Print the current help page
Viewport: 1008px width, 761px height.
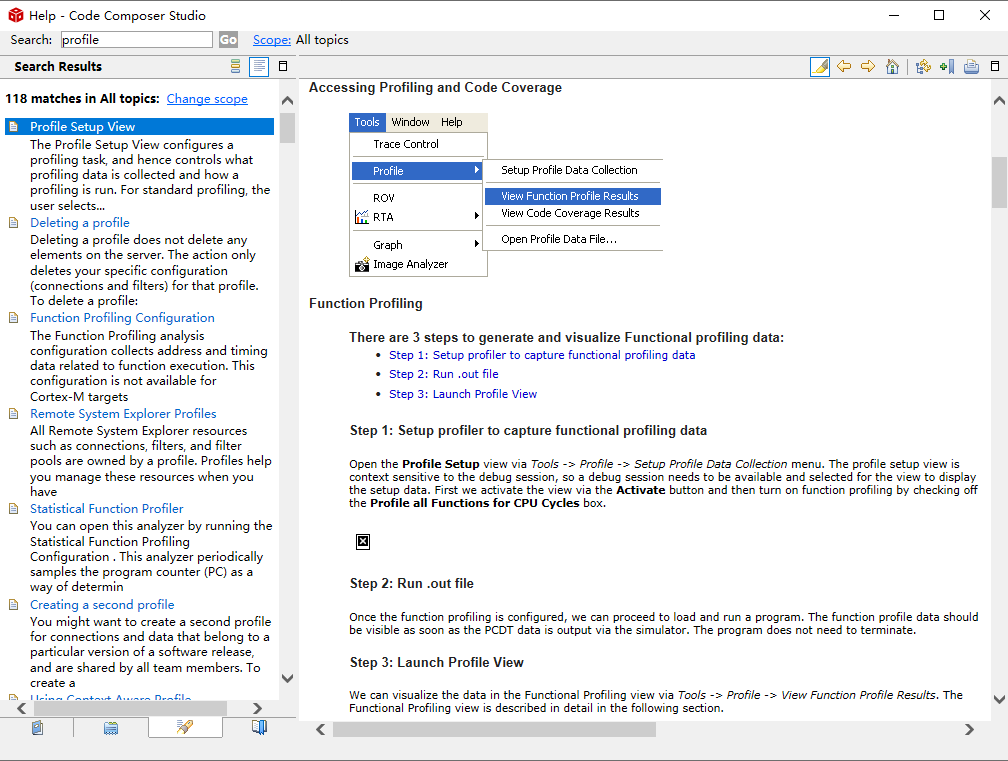971,66
